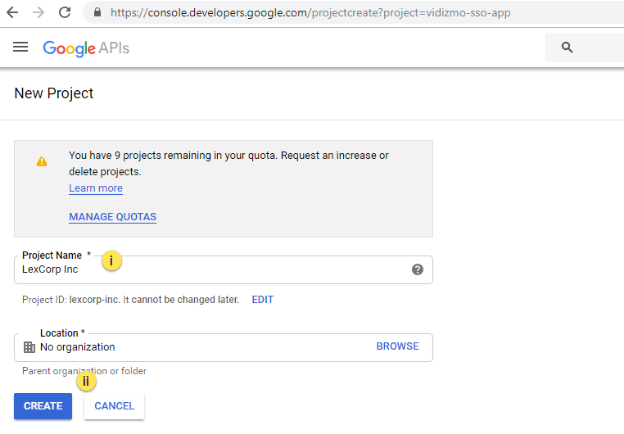This screenshot has width=624, height=434.
Task: Open the Learn more link
Action: tap(96, 188)
